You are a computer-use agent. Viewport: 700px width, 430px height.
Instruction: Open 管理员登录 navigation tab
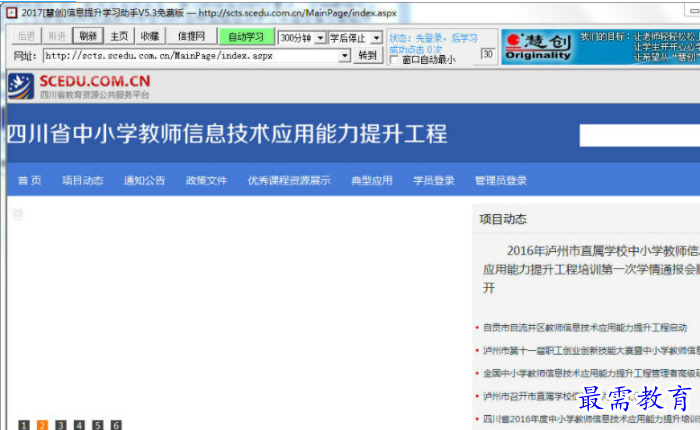pos(500,180)
